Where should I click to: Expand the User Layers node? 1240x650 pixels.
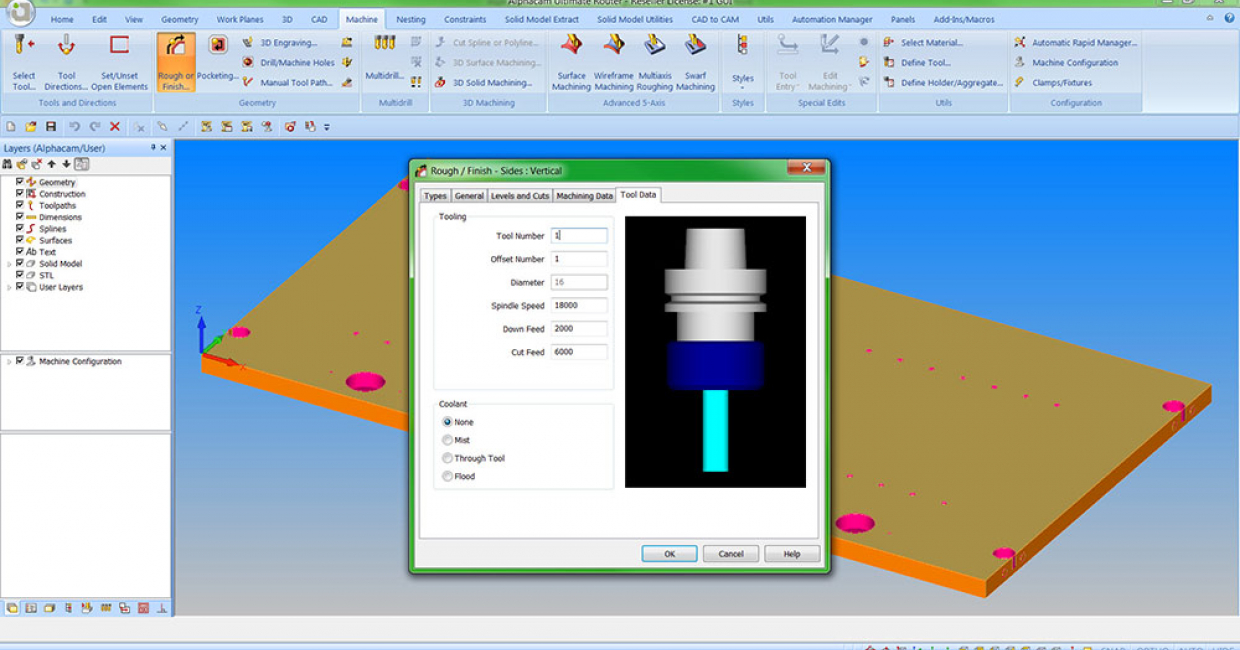pyautogui.click(x=9, y=287)
